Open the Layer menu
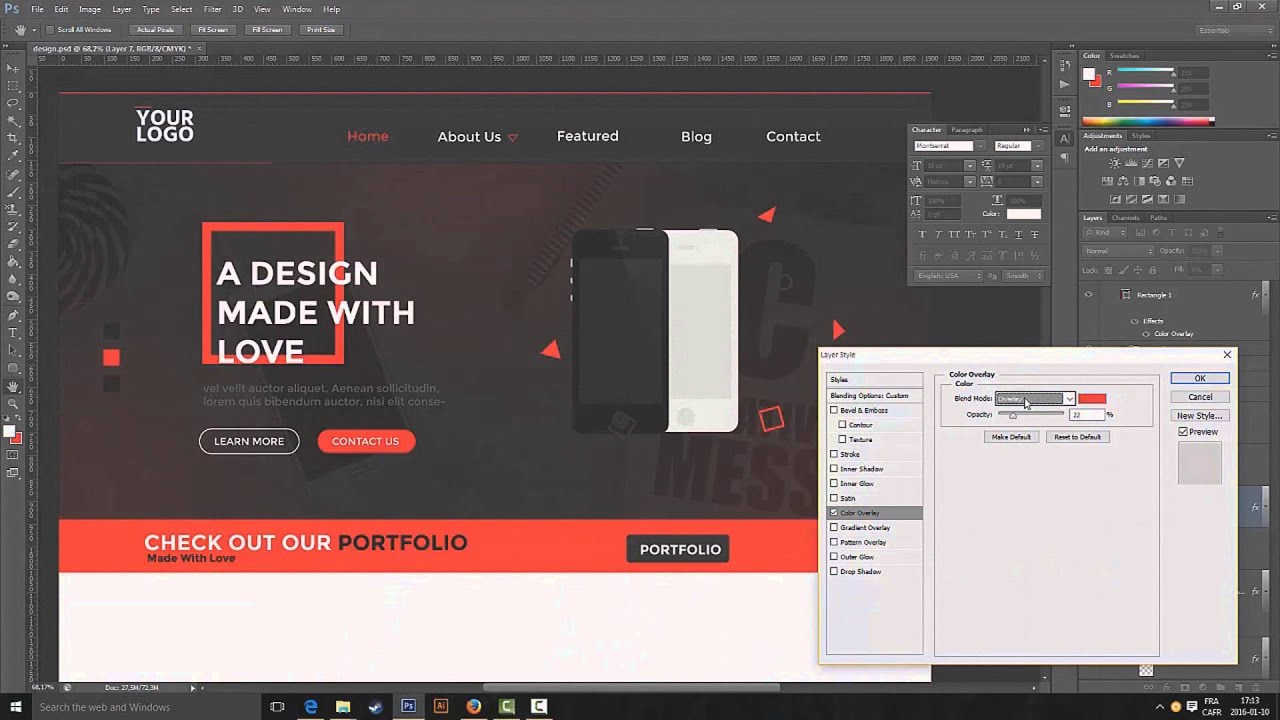The image size is (1280, 720). [121, 9]
